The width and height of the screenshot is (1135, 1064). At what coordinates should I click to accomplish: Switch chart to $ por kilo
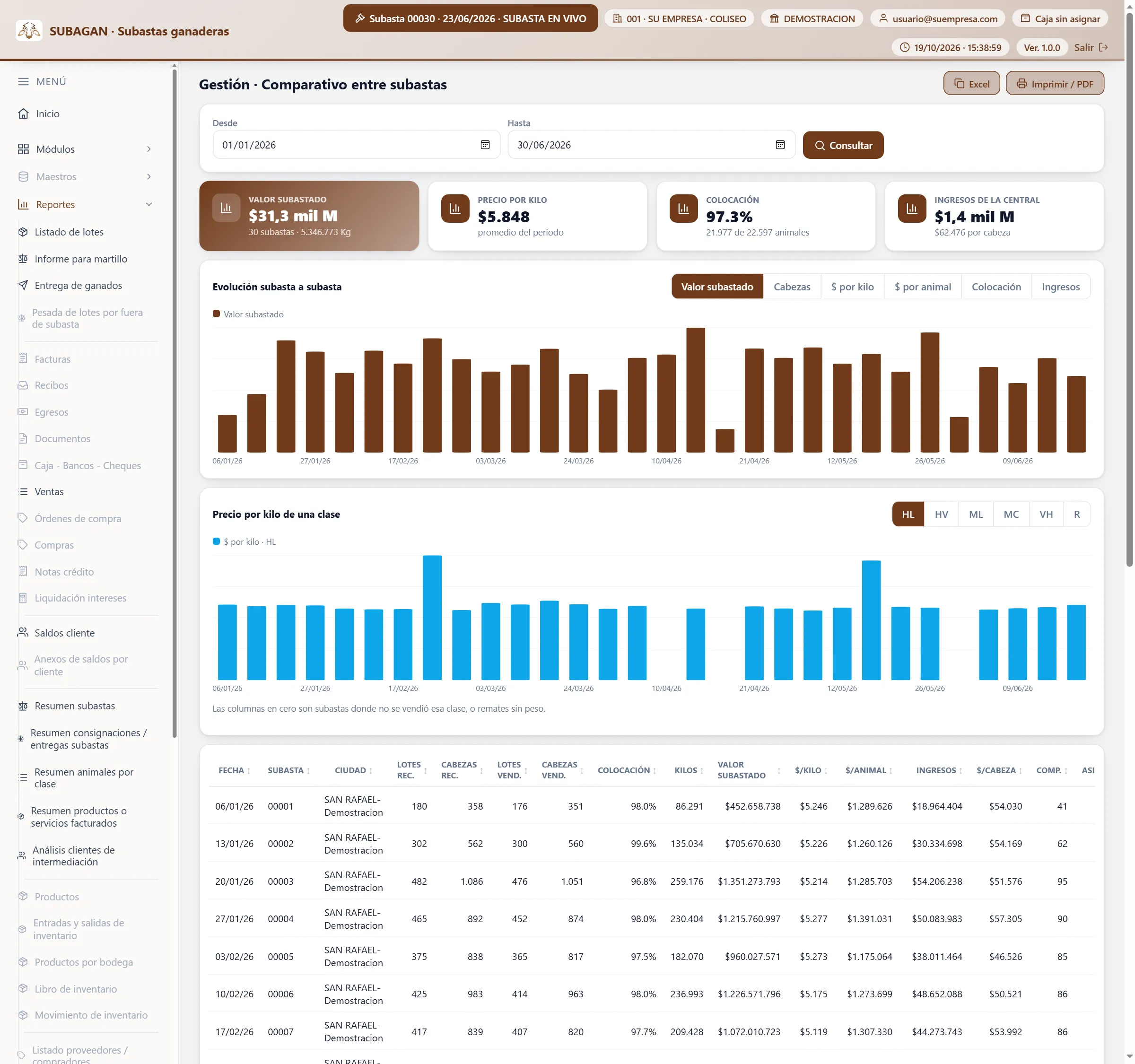coord(852,287)
